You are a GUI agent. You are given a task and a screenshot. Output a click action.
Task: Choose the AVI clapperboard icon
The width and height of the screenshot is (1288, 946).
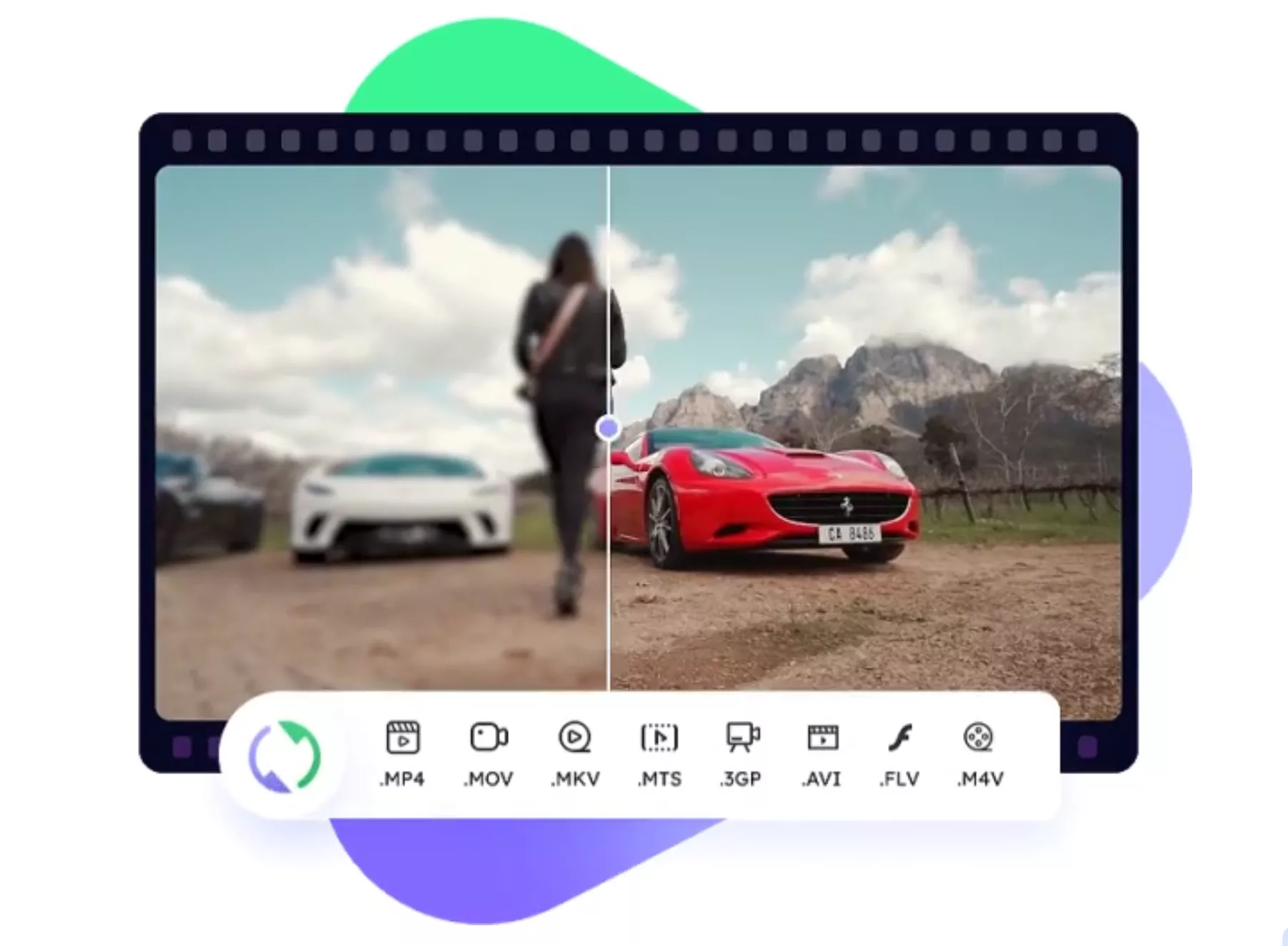pos(822,737)
